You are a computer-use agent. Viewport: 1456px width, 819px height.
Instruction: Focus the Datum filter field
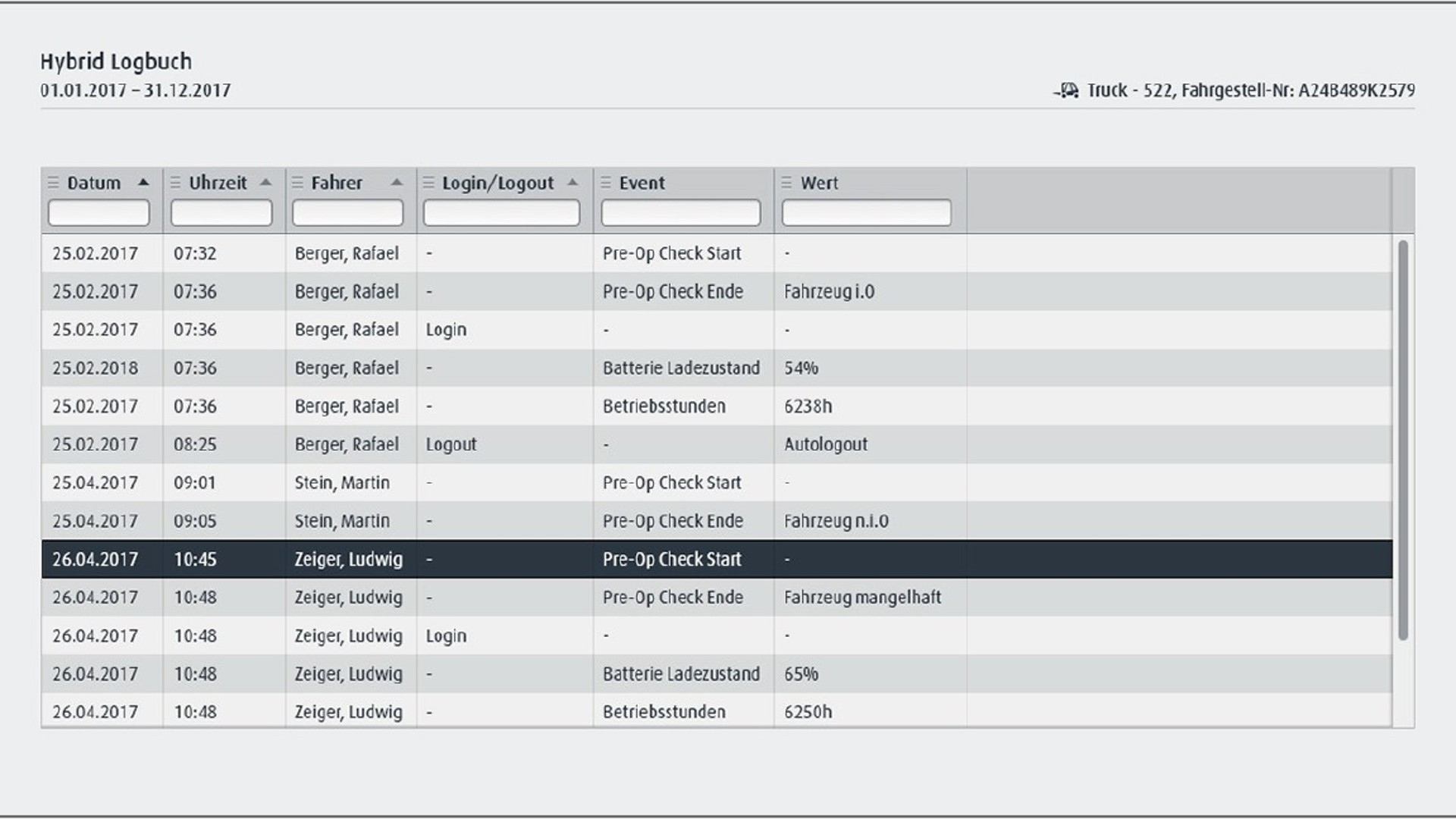[x=99, y=213]
